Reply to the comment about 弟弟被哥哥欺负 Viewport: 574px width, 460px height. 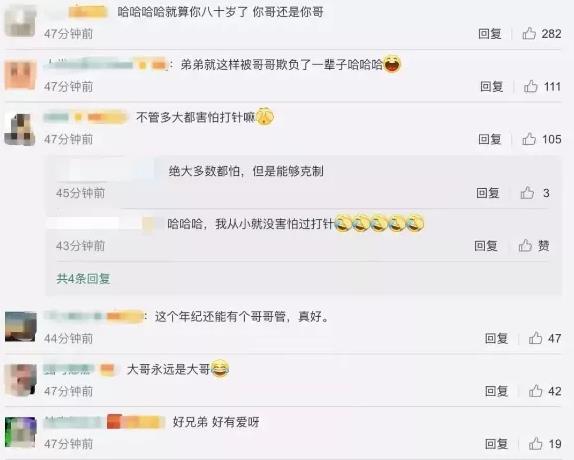[x=492, y=86]
